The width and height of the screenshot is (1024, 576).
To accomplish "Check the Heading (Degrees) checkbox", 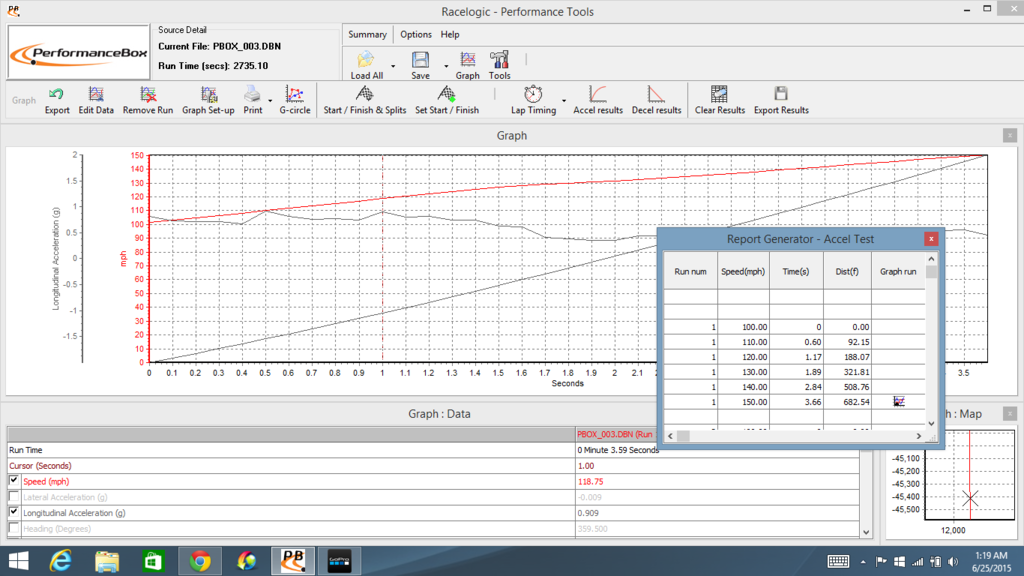I will (x=14, y=528).
